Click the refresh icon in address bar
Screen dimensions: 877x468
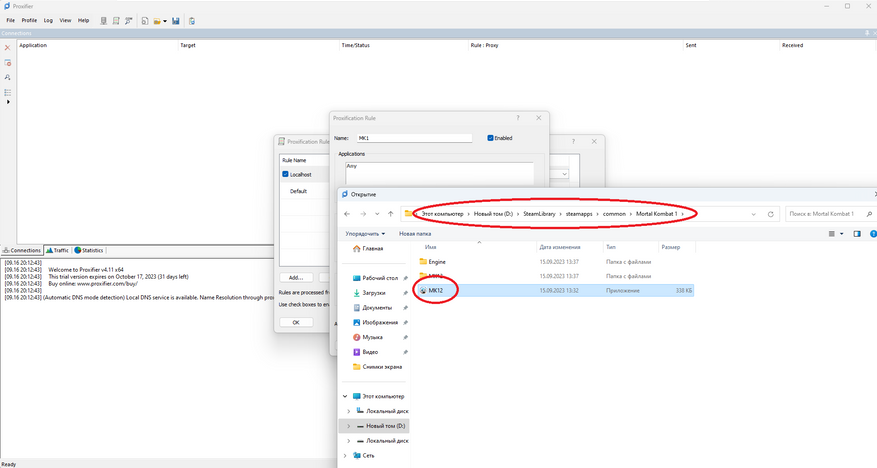(770, 214)
